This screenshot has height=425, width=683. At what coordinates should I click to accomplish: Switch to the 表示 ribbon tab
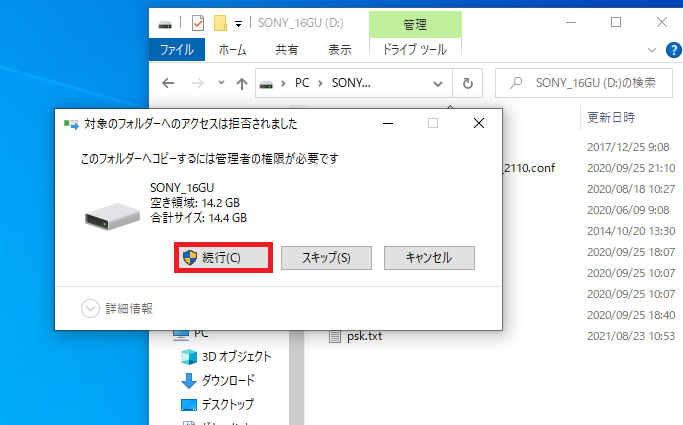340,50
